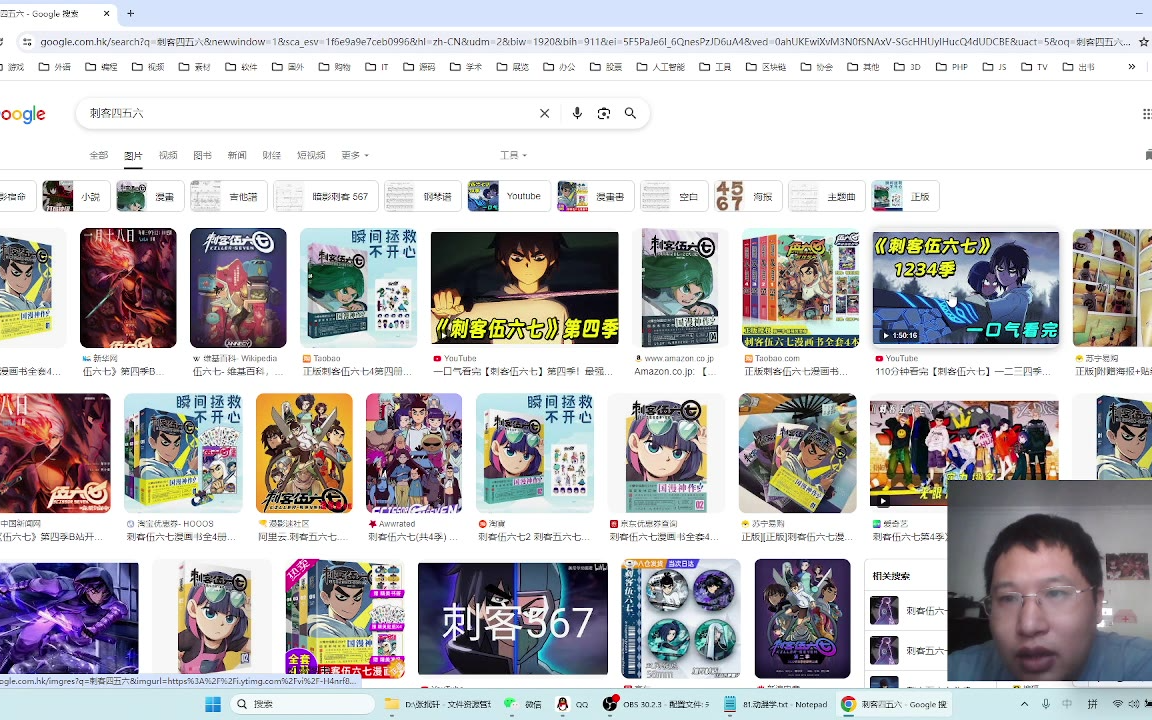
Task: Filter images by 暗影刺客 567 chip
Action: click(325, 196)
